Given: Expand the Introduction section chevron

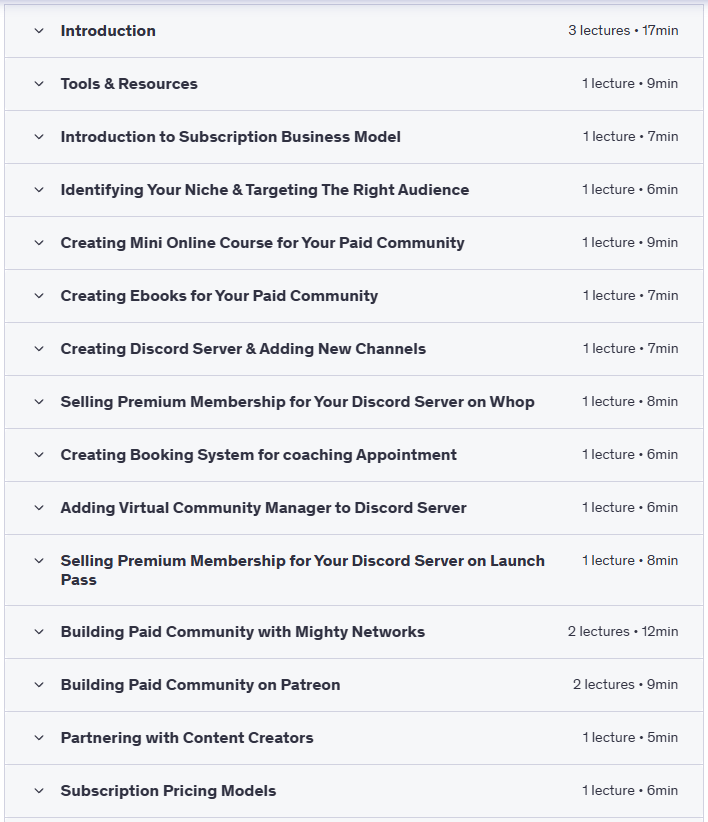Looking at the screenshot, I should point(39,31).
